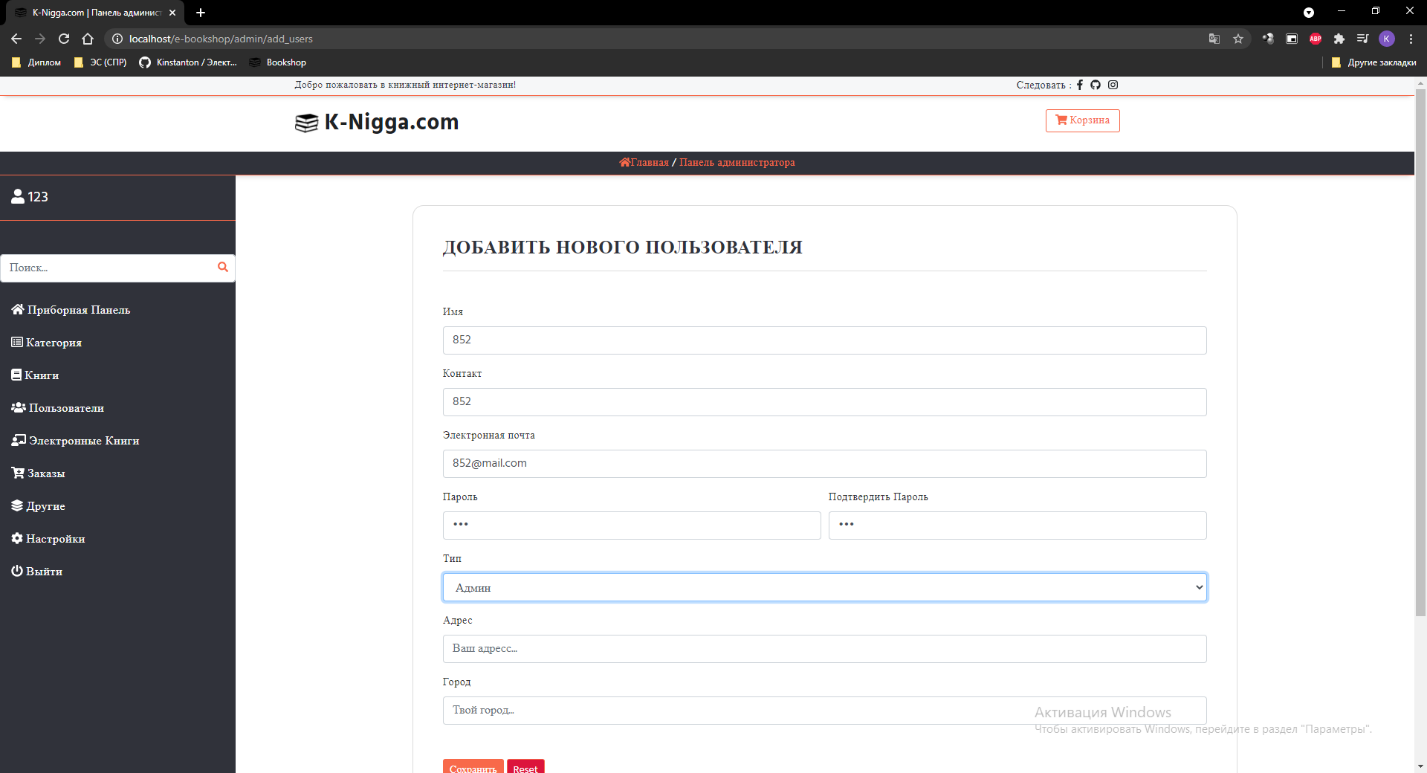Open the Kinstanton GitHub bookmark
Screen dimensions: 1427x773
tap(189, 62)
